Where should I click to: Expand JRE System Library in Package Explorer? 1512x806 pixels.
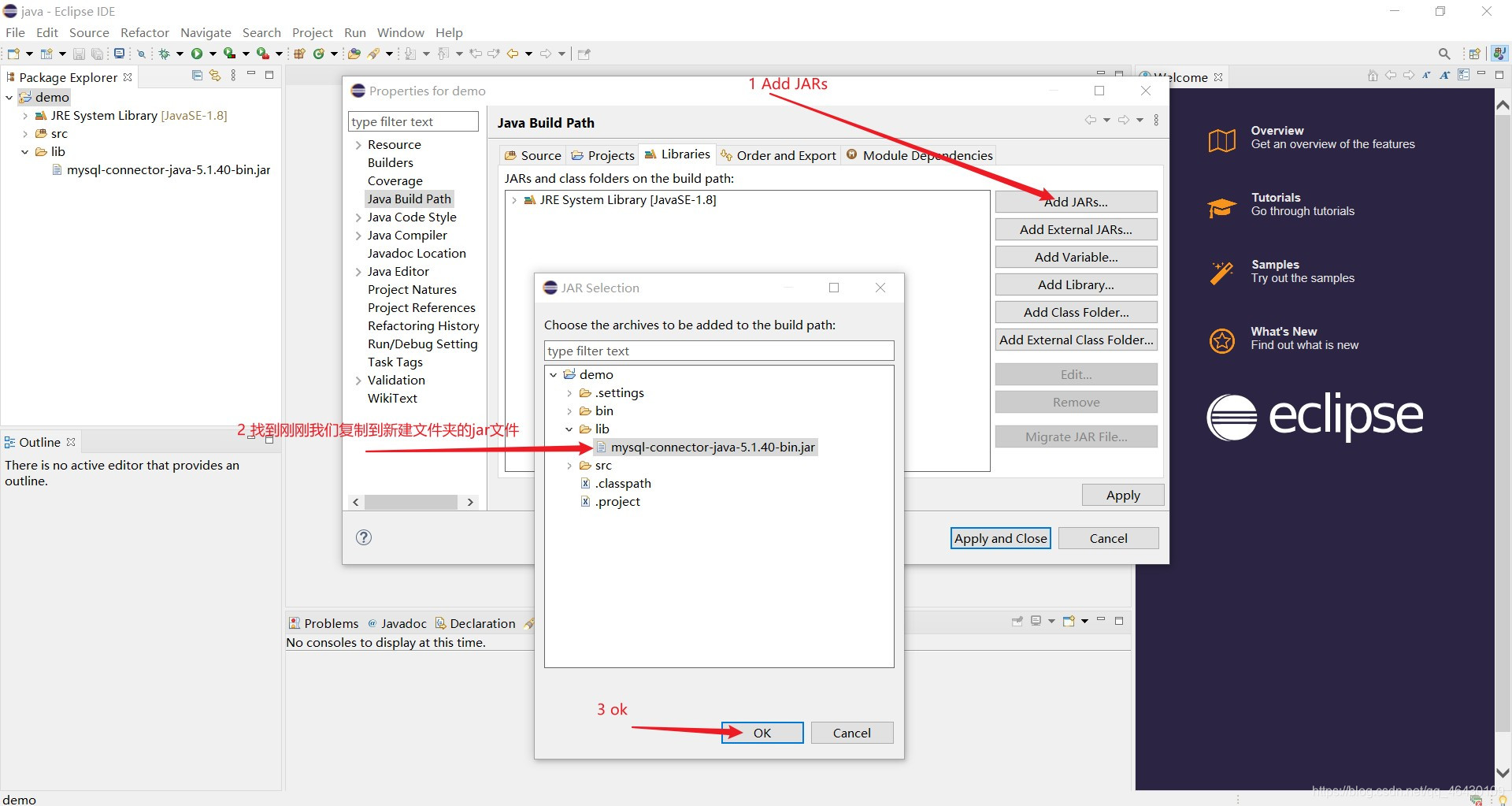(x=25, y=116)
